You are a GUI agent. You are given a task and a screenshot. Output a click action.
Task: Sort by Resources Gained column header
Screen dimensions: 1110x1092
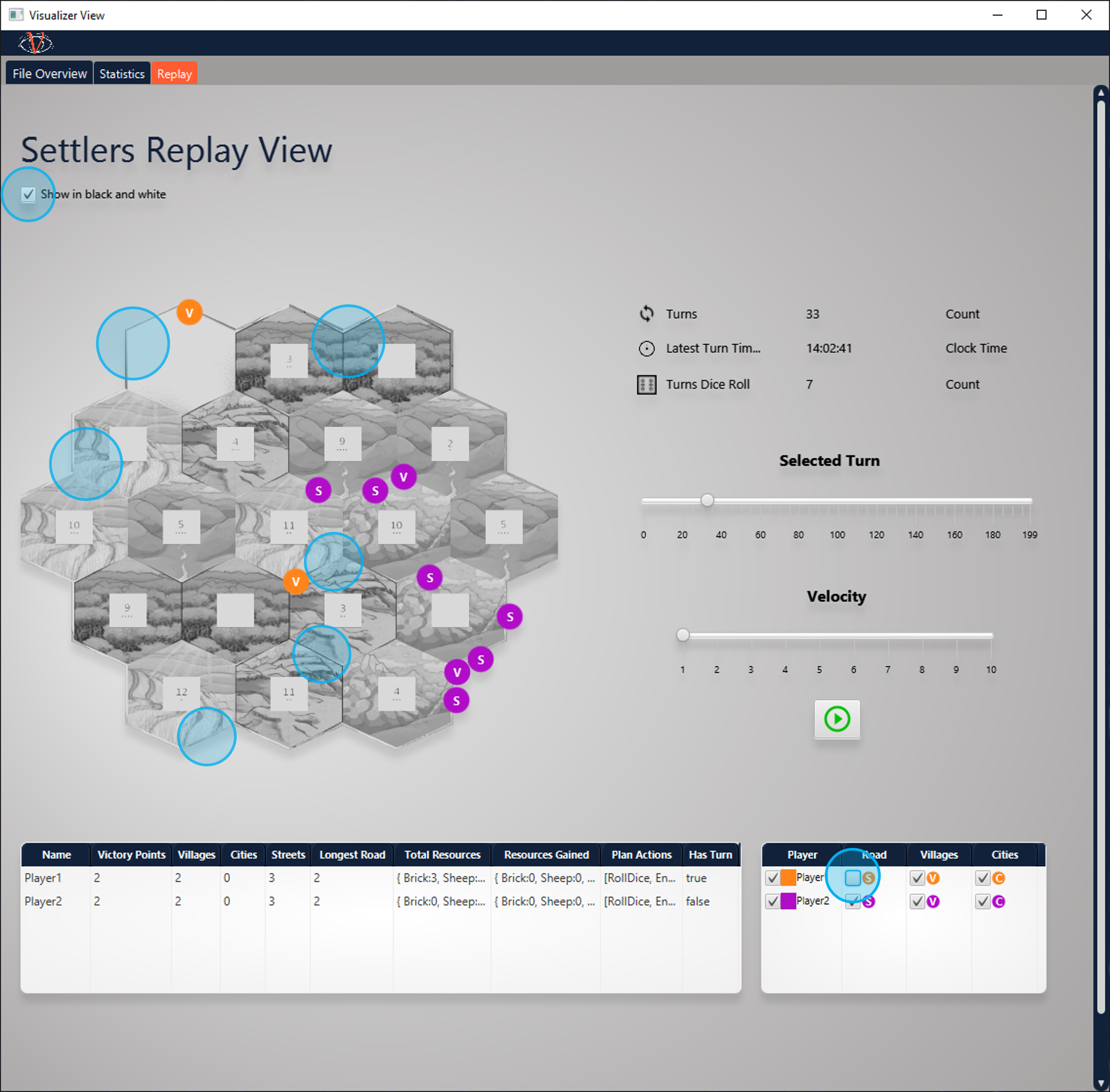point(546,854)
